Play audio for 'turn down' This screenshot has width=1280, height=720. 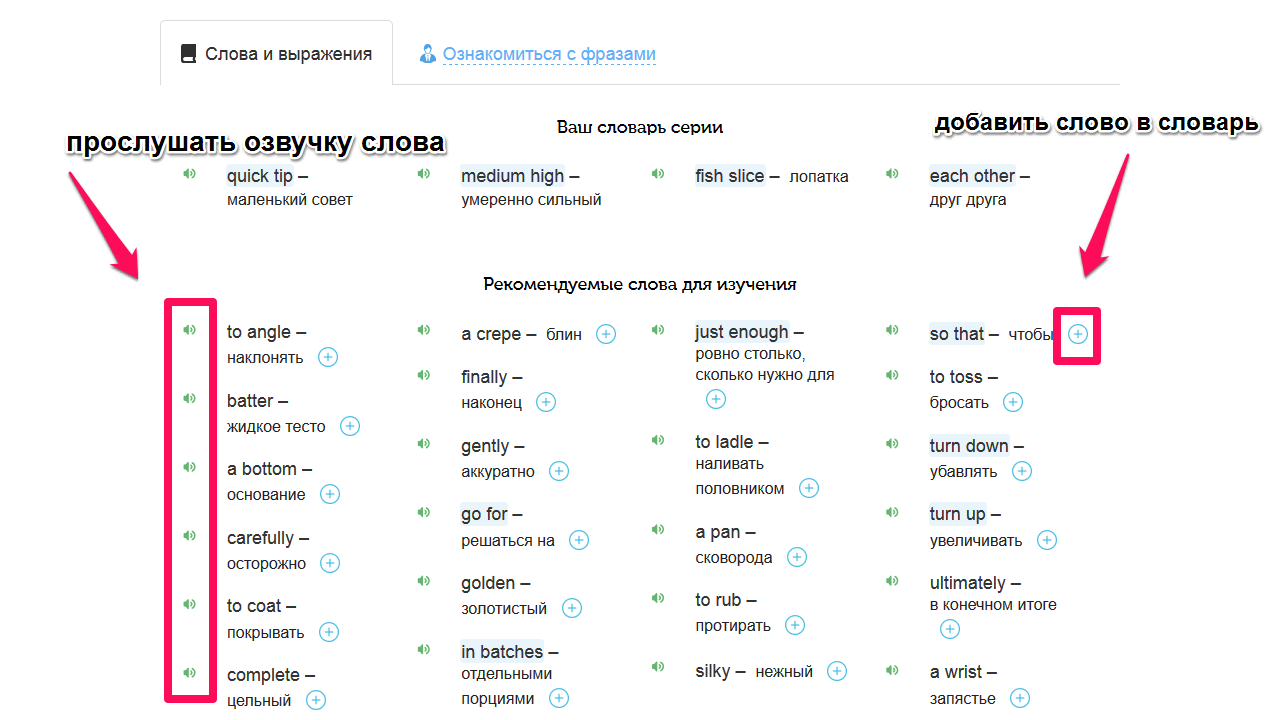click(892, 444)
